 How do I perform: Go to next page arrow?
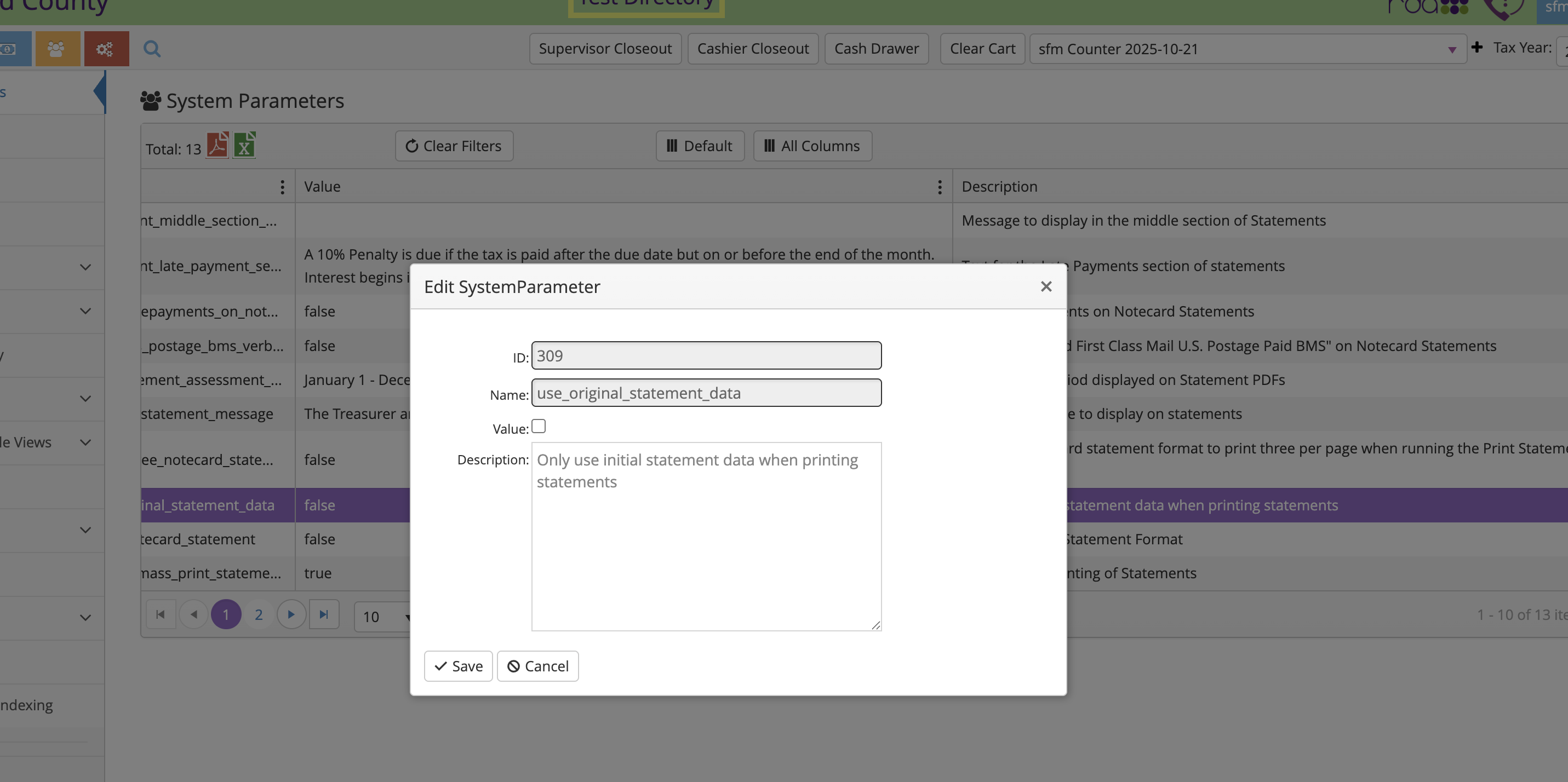(x=291, y=614)
